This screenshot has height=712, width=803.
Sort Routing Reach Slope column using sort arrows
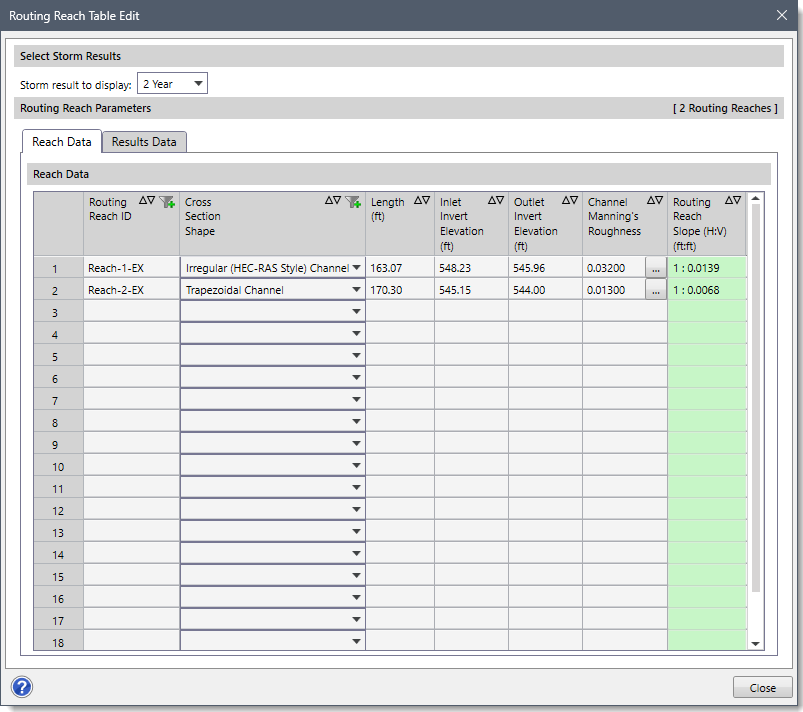pyautogui.click(x=733, y=200)
